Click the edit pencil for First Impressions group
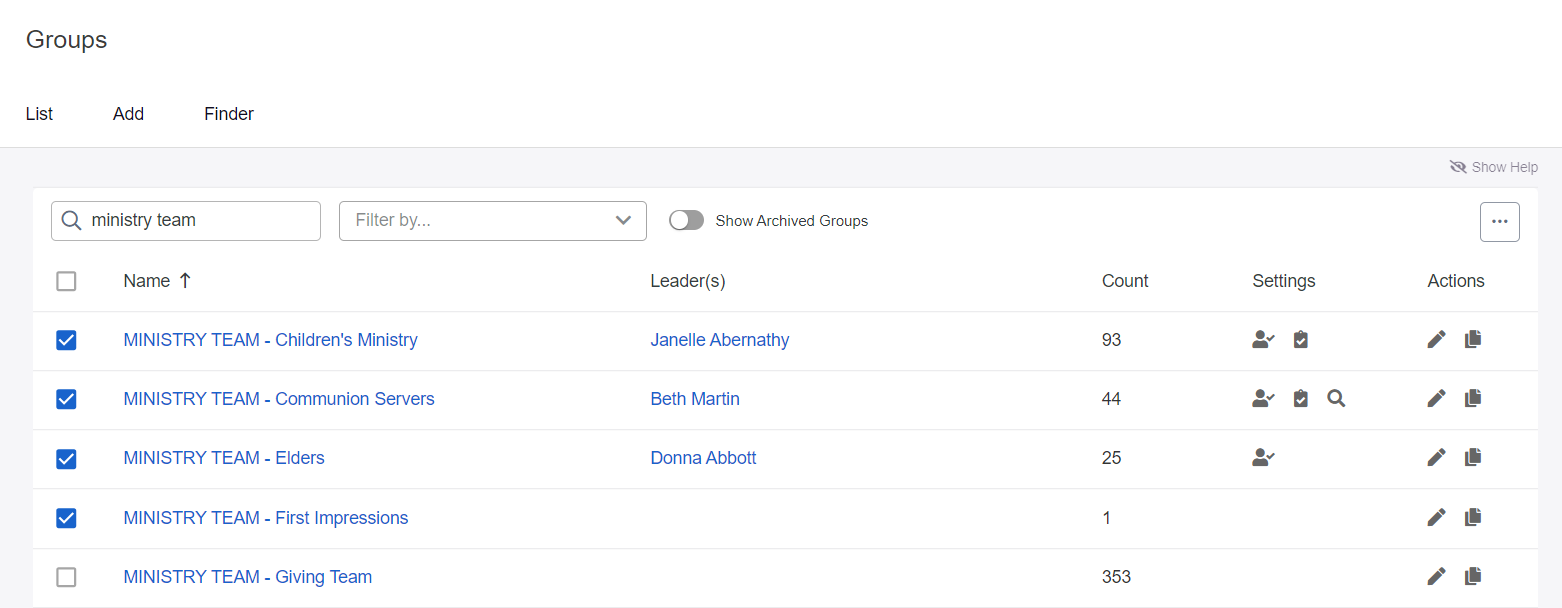Screen dimensions: 1562x608 (x=1436, y=517)
